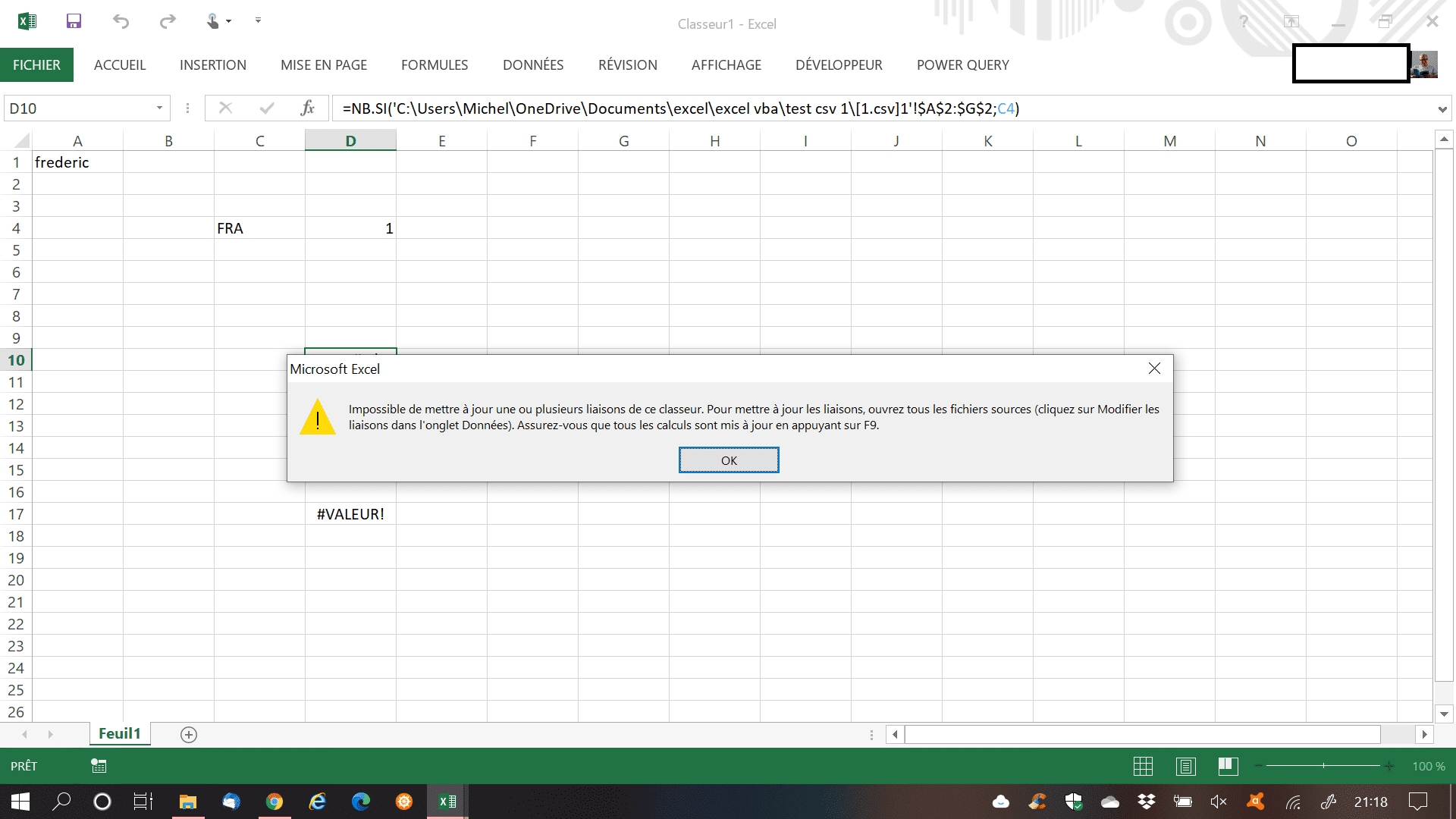Select Normal view icon in status bar
1456x819 pixels.
click(x=1143, y=767)
